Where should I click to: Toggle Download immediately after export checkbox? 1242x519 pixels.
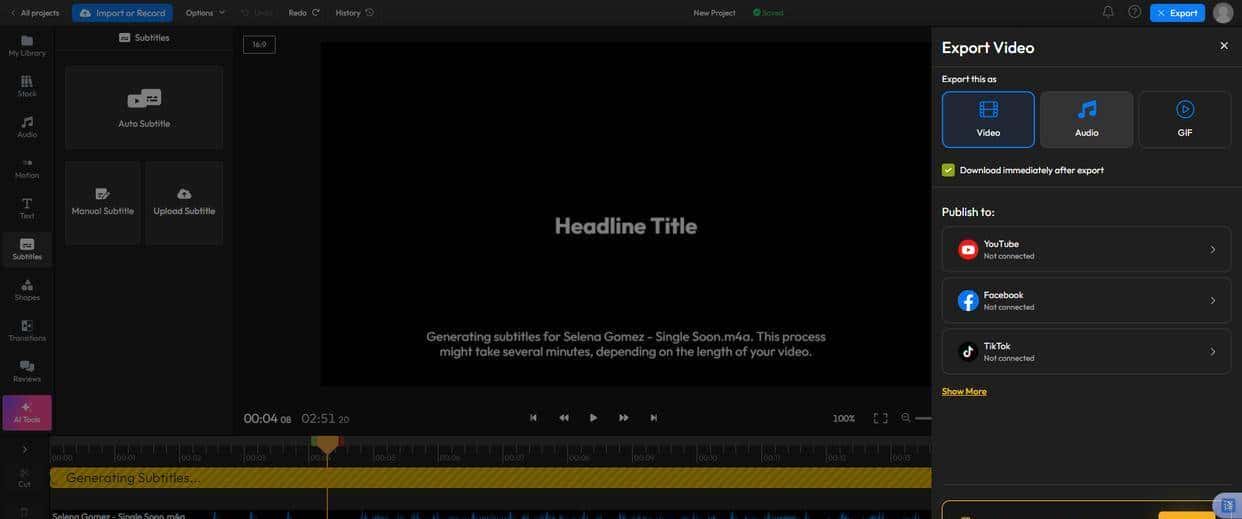[x=948, y=170]
